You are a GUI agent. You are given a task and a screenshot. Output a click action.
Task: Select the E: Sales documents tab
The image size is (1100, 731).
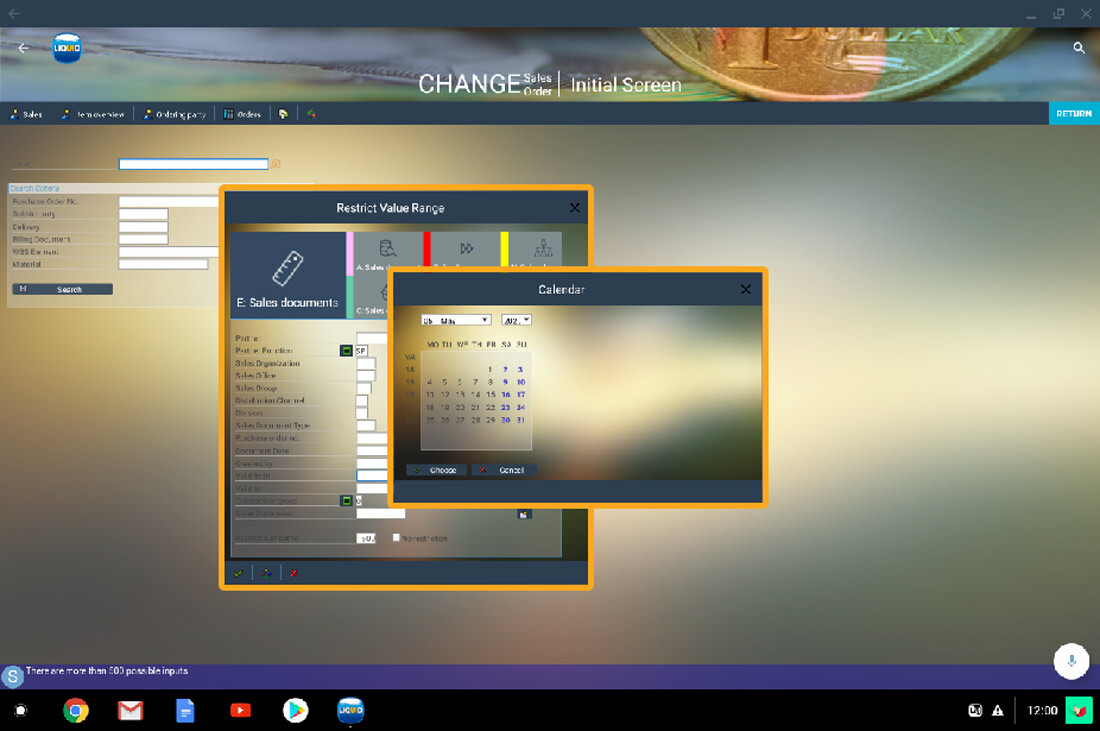[287, 275]
